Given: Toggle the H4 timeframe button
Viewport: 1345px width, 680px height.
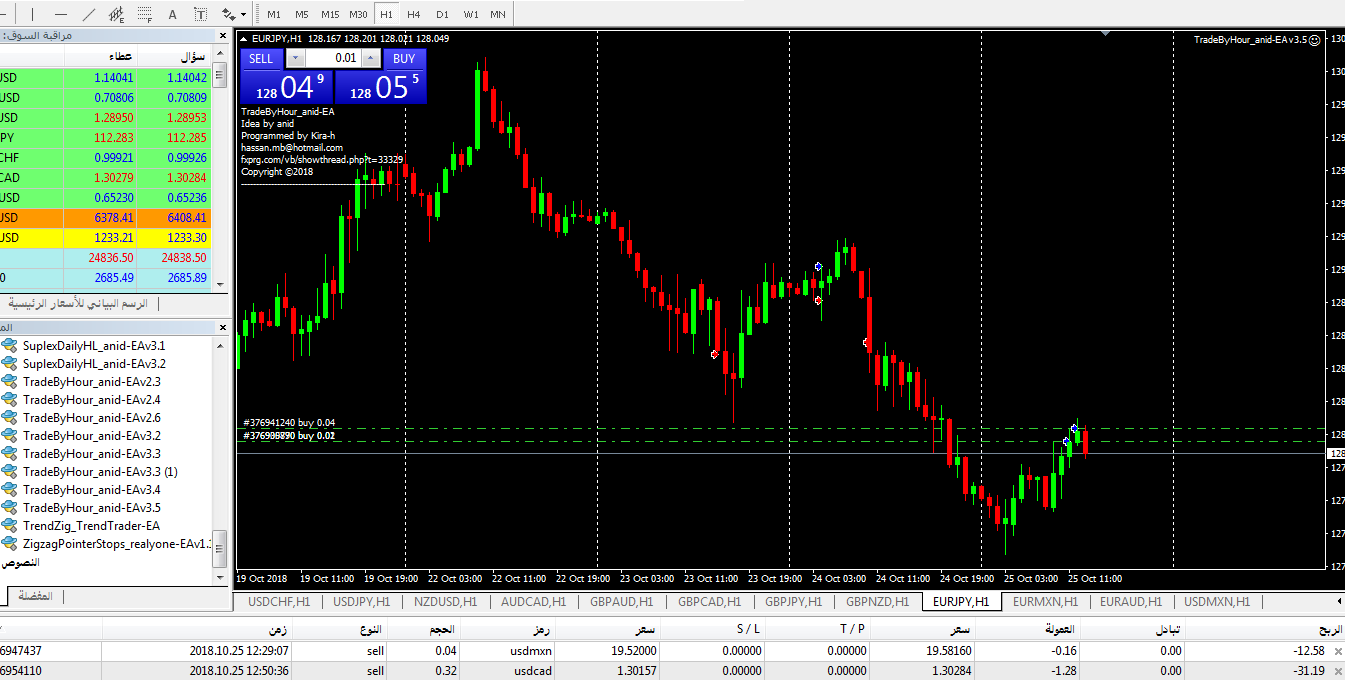Looking at the screenshot, I should coord(414,15).
